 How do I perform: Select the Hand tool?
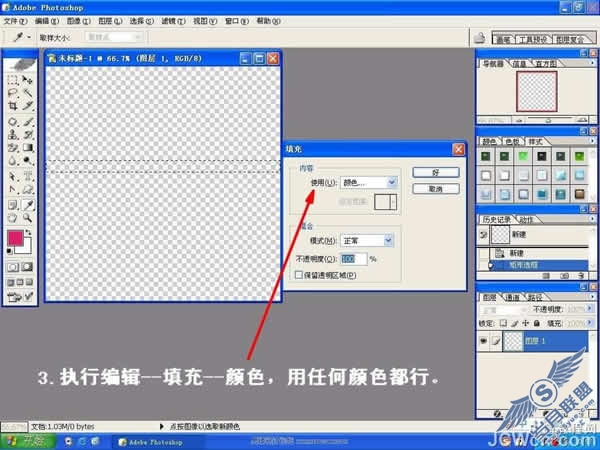pos(13,218)
